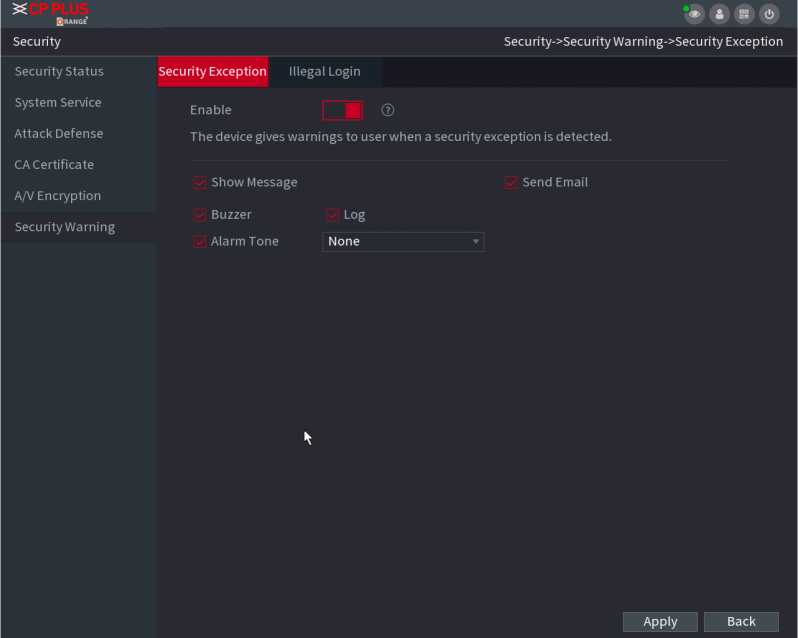This screenshot has height=638, width=798.
Task: Uncheck the Buzzer checkbox
Action: coord(200,215)
